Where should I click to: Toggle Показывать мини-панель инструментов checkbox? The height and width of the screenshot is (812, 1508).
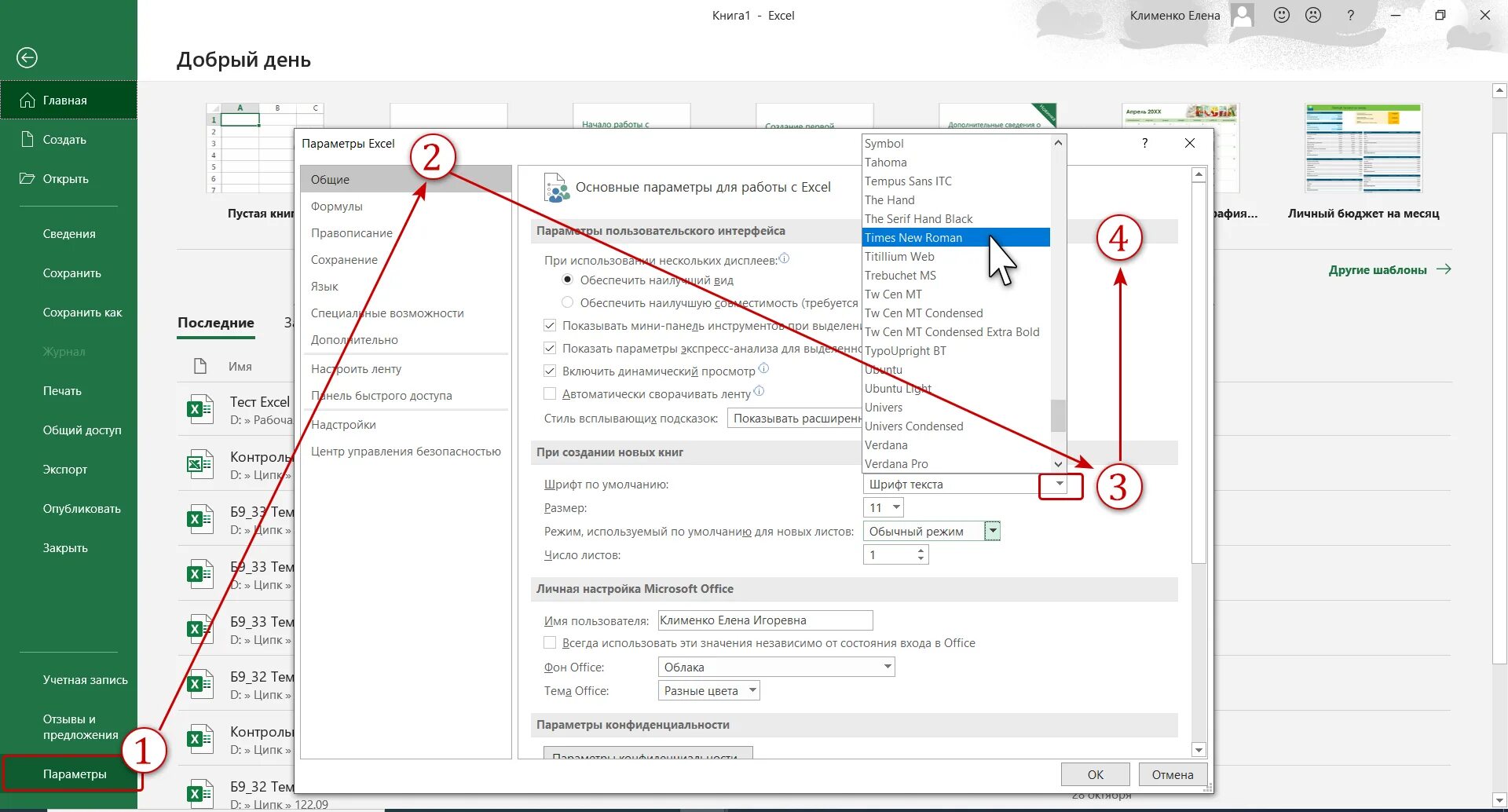(x=550, y=325)
